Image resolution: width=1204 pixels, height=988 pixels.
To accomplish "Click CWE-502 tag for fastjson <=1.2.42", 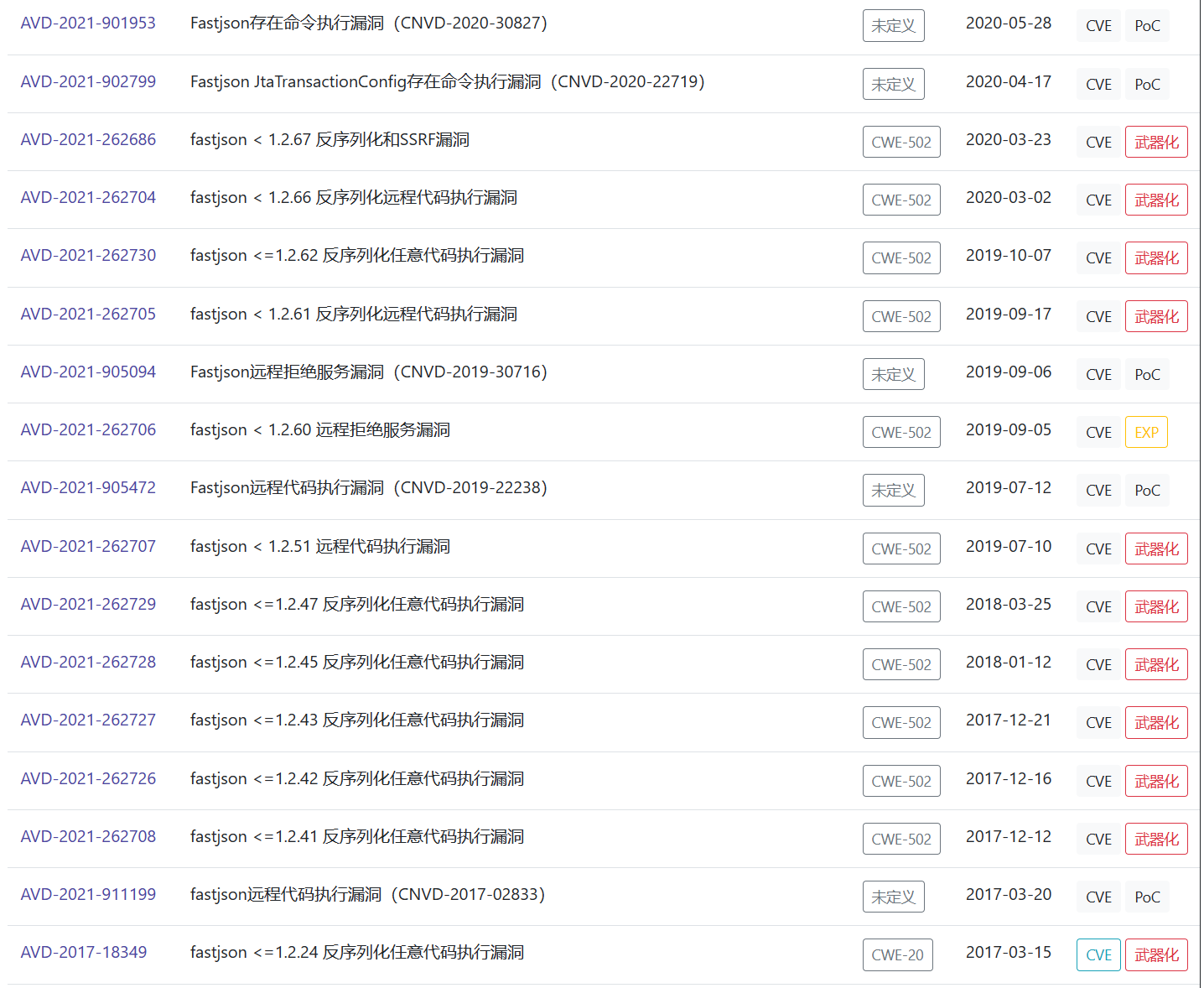I will tap(901, 781).
